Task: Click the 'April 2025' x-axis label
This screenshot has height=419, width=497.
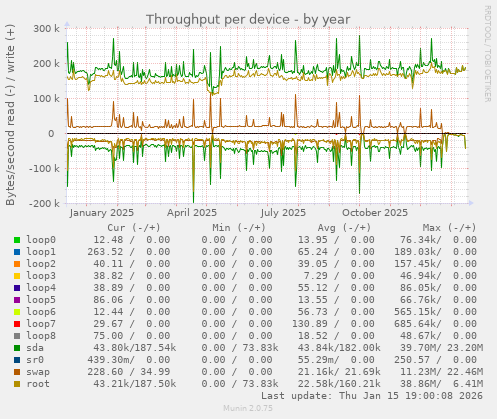Action: pyautogui.click(x=192, y=213)
